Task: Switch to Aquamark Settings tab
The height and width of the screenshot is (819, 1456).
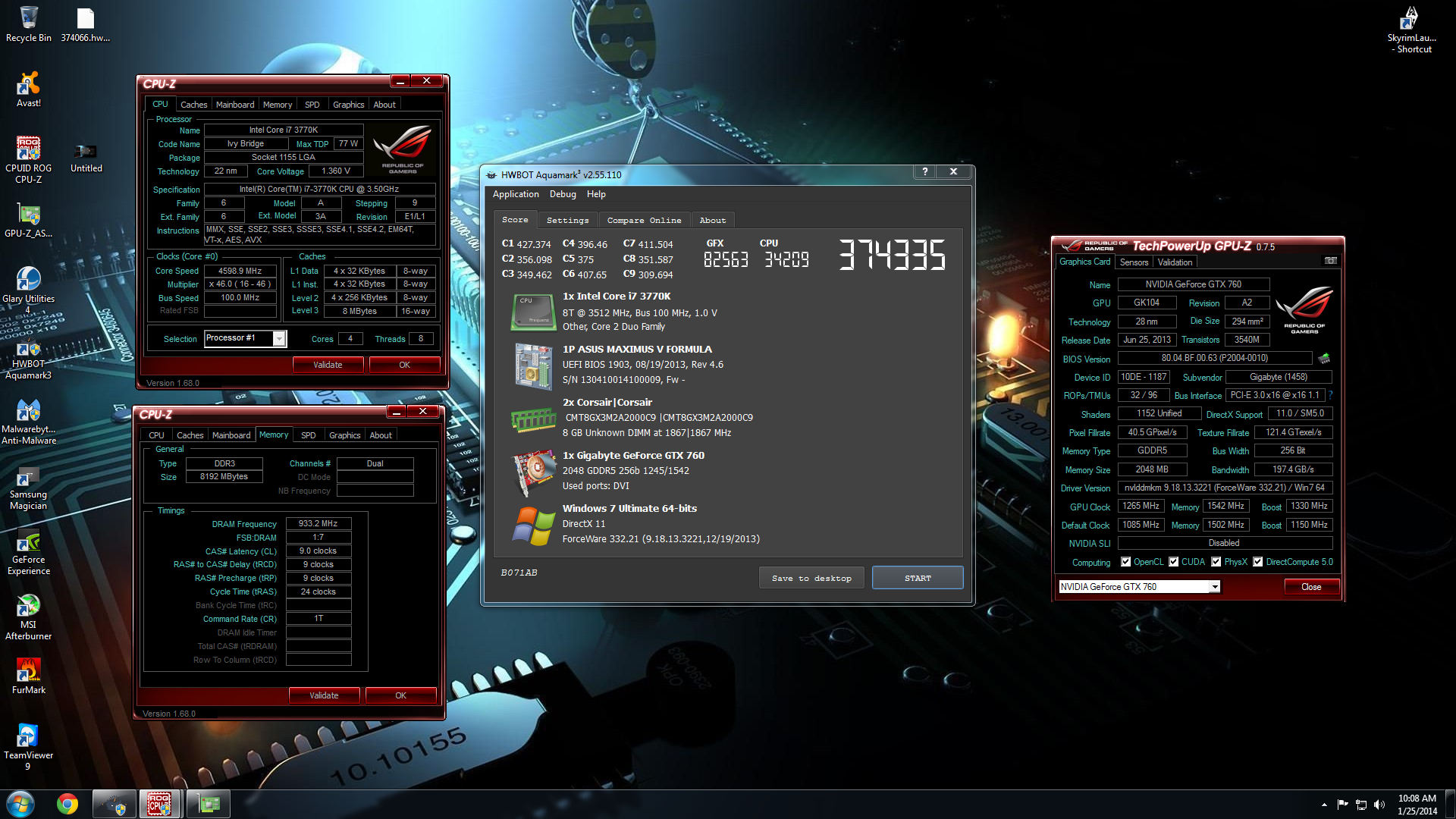Action: [567, 220]
